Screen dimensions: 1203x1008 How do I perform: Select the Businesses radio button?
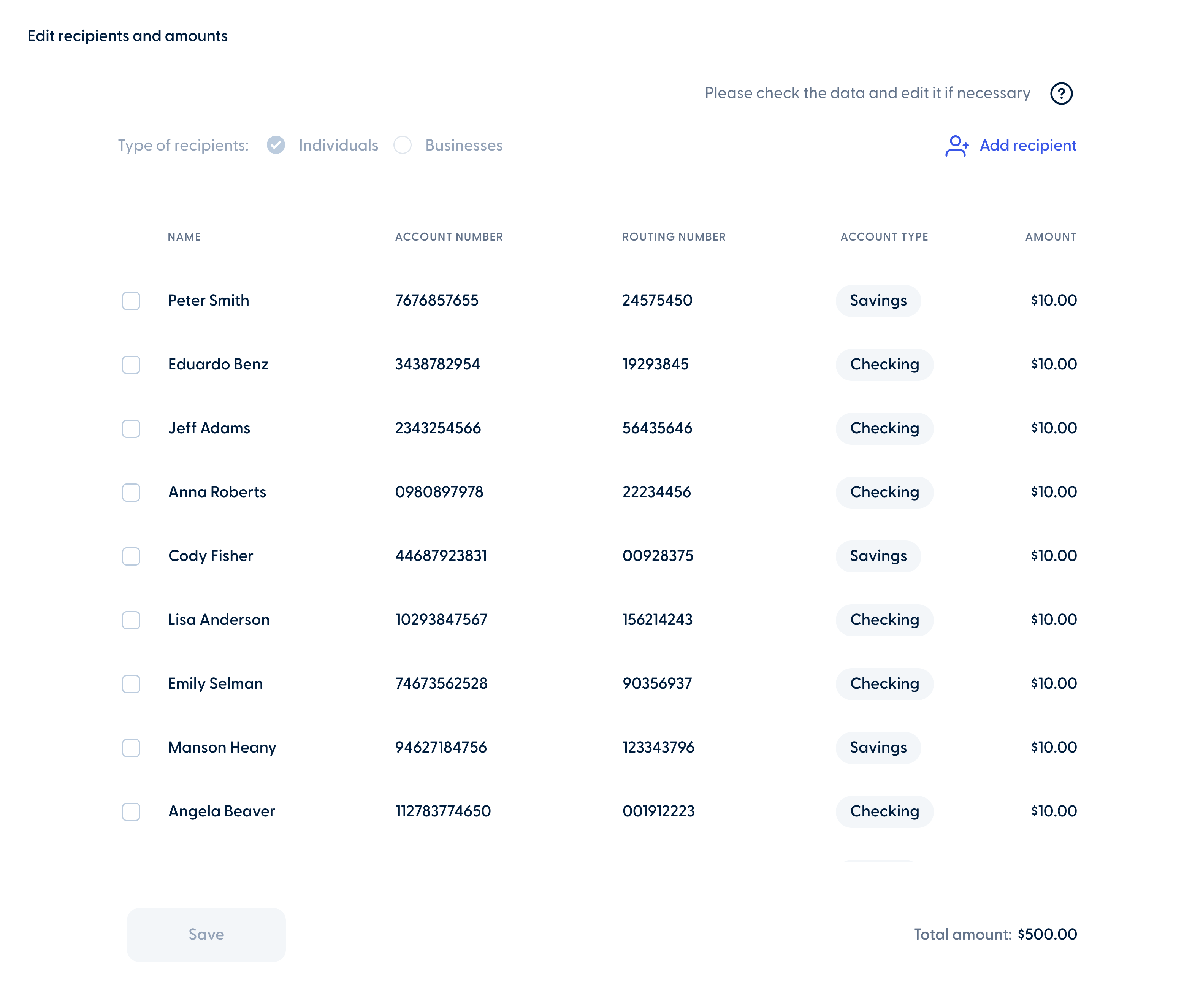(403, 146)
